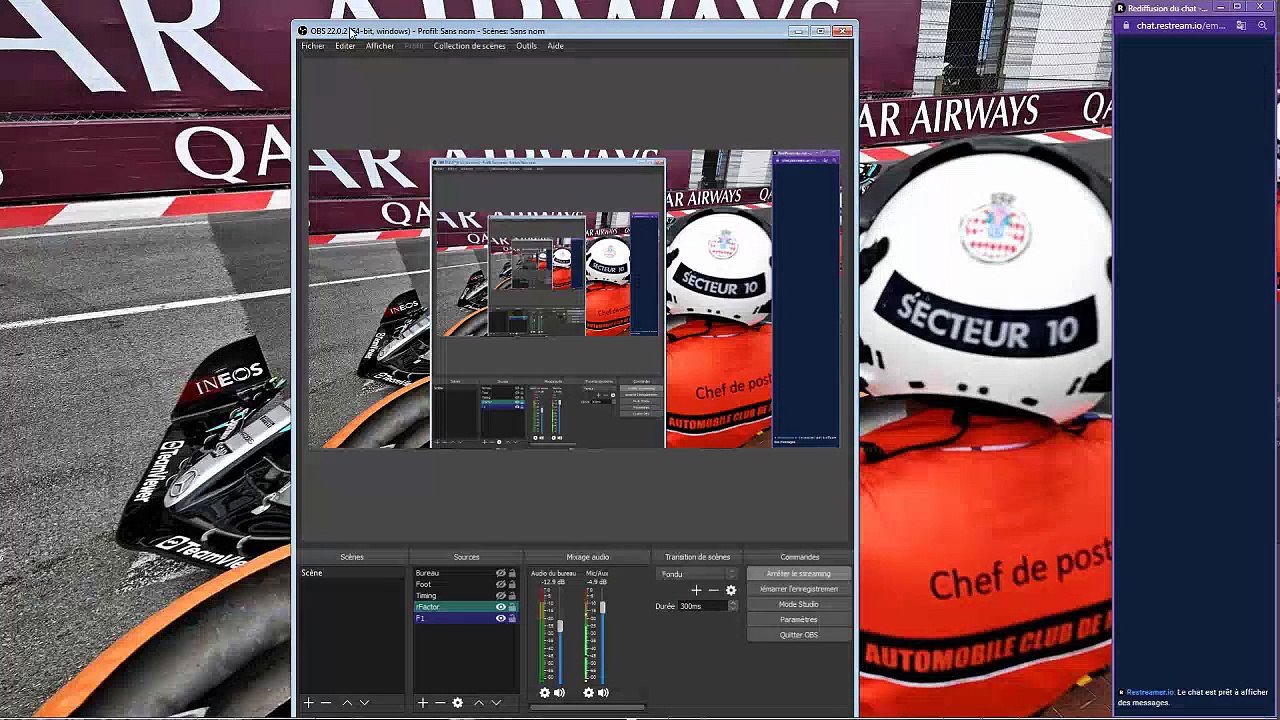Select the Timing source row

pos(466,595)
